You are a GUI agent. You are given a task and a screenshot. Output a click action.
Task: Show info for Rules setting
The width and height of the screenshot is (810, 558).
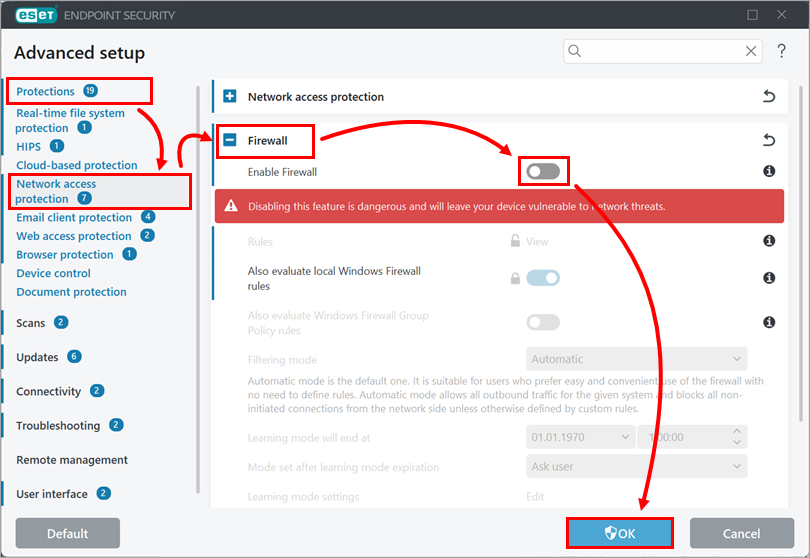click(x=769, y=241)
